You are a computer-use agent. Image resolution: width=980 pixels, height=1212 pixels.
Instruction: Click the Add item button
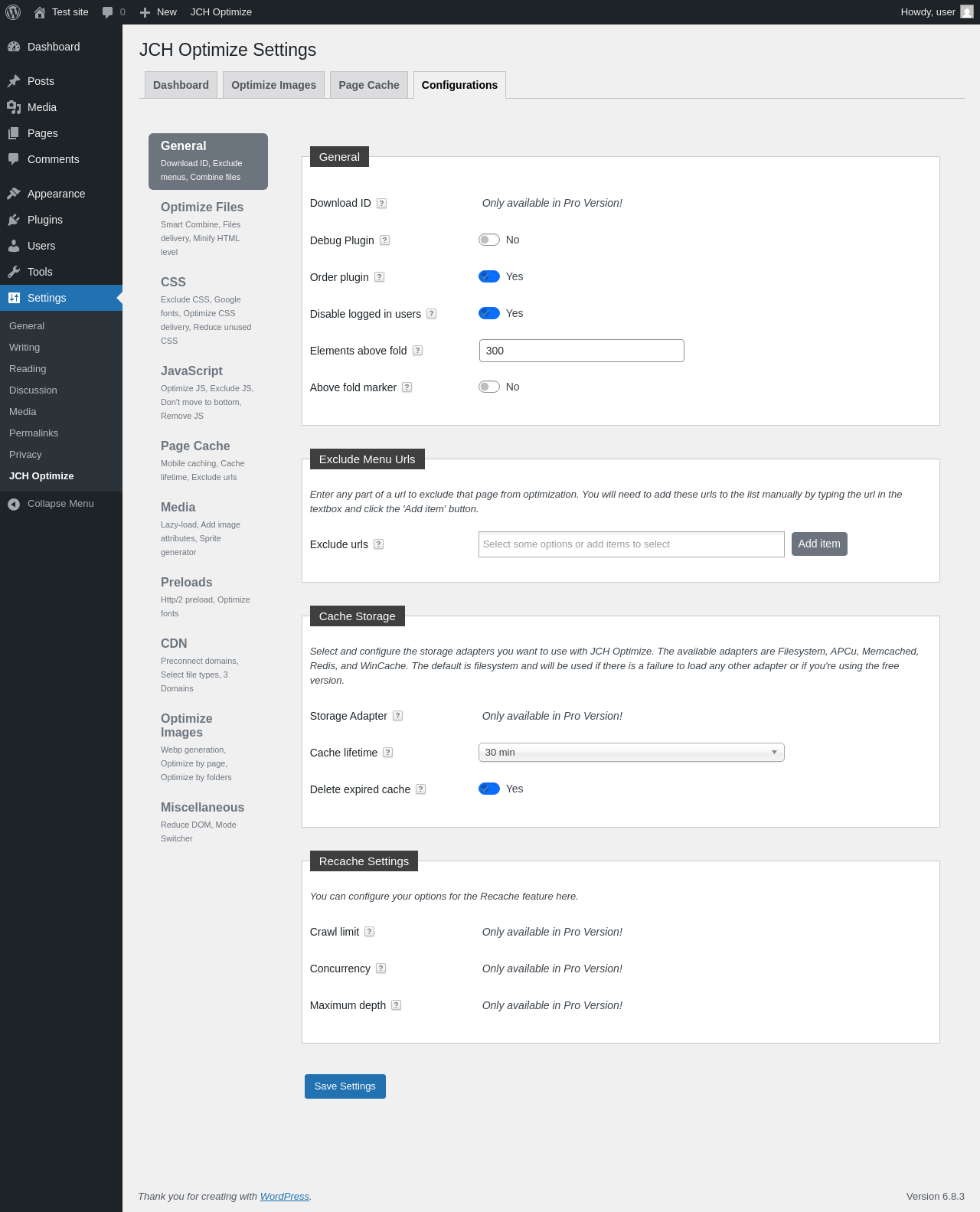coord(819,544)
